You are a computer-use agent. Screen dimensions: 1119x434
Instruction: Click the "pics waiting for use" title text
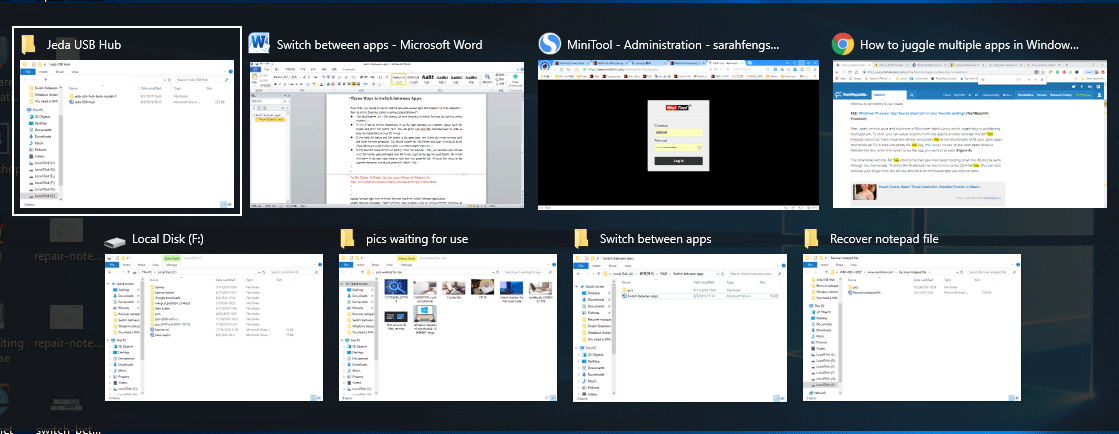[417, 239]
